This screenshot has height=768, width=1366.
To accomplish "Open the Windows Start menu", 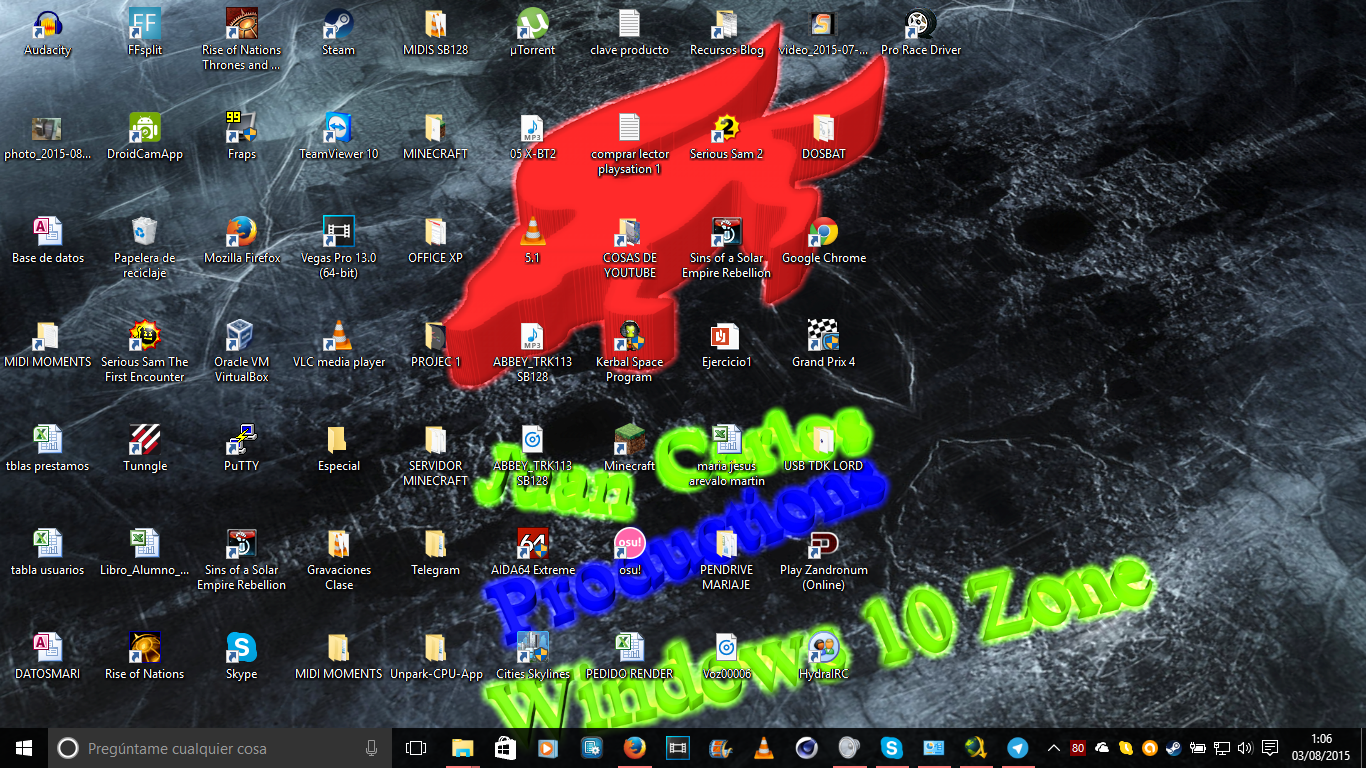I will coord(24,748).
